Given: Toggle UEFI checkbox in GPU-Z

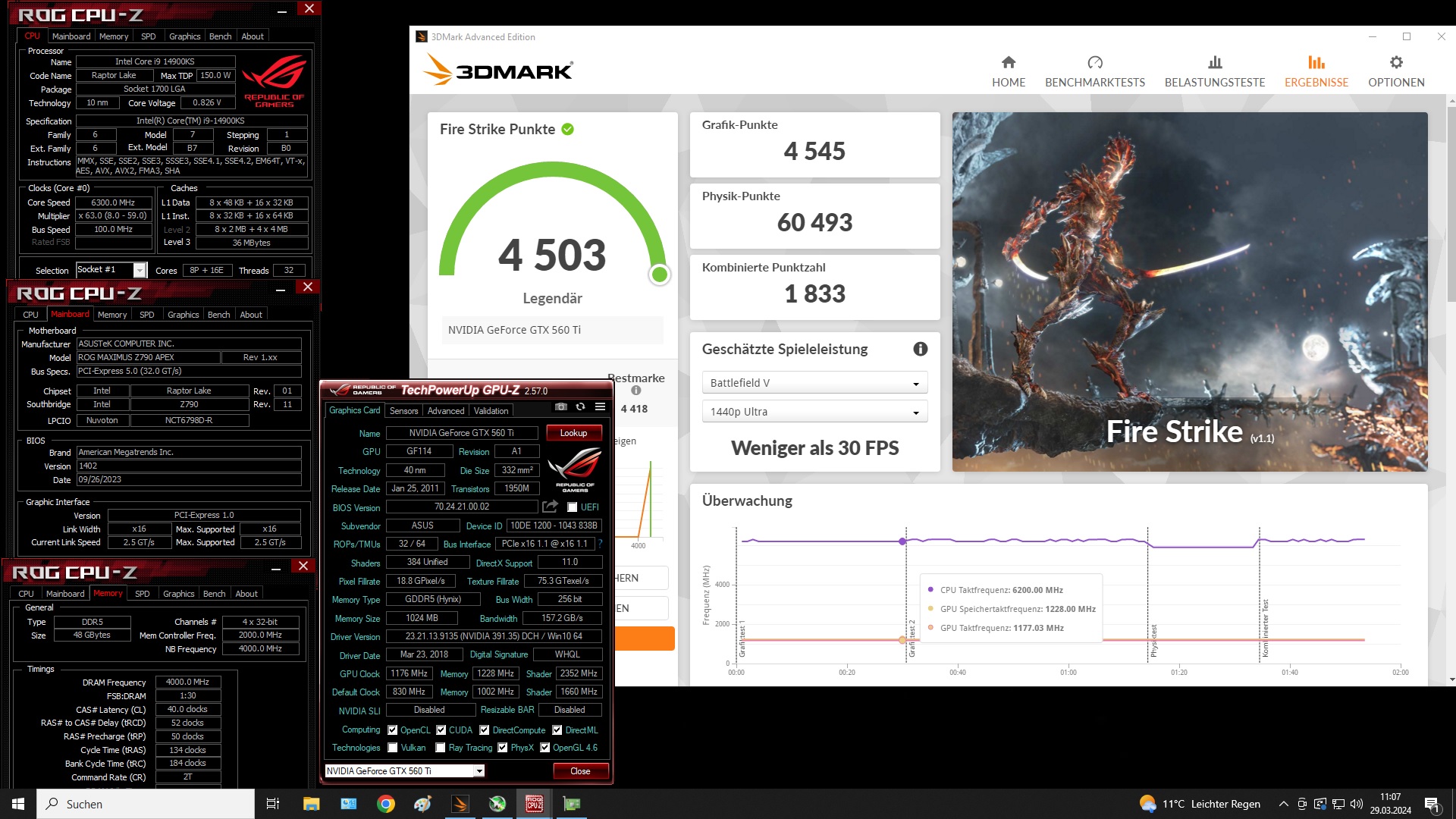Looking at the screenshot, I should coord(573,507).
